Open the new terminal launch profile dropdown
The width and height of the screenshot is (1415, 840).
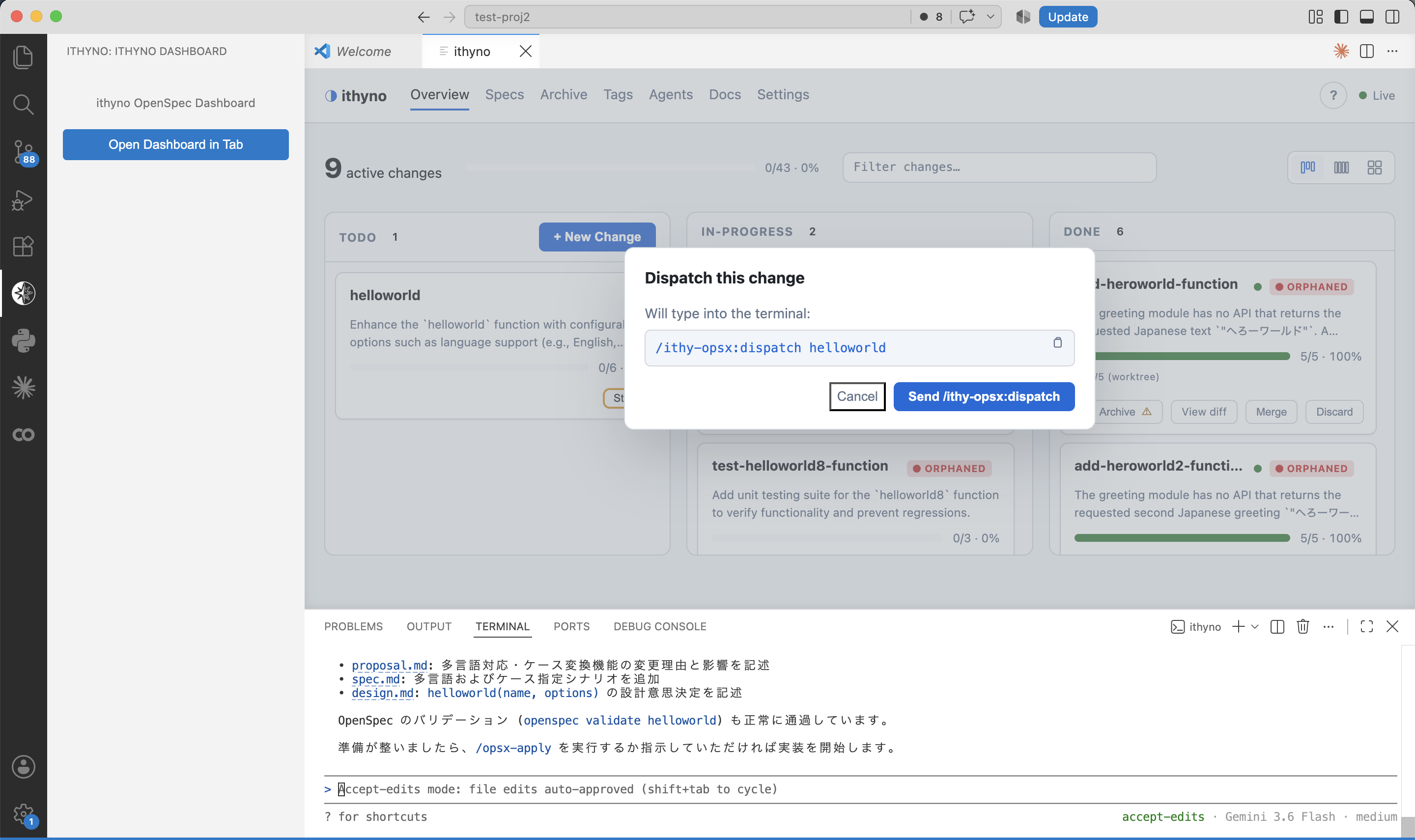coord(1255,627)
